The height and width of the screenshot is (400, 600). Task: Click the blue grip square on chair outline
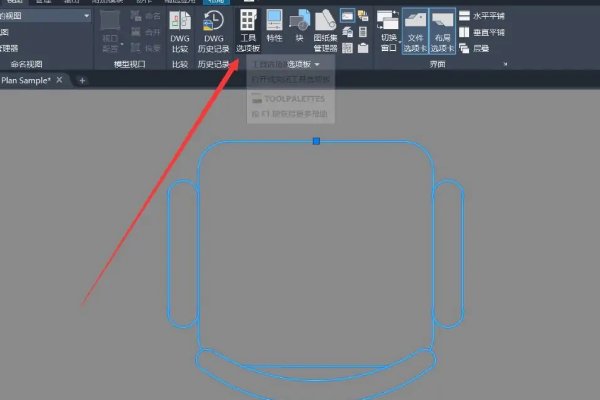pyautogui.click(x=316, y=142)
